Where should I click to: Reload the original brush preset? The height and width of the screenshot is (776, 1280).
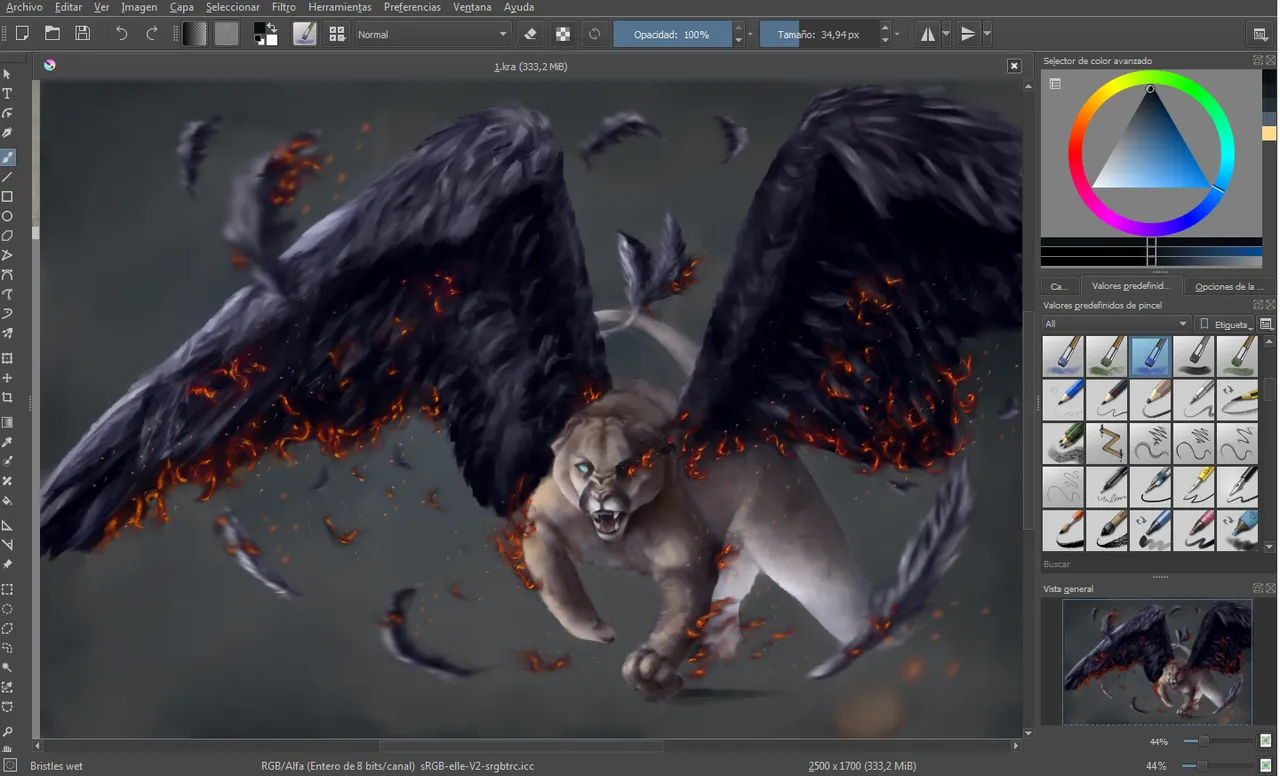594,33
